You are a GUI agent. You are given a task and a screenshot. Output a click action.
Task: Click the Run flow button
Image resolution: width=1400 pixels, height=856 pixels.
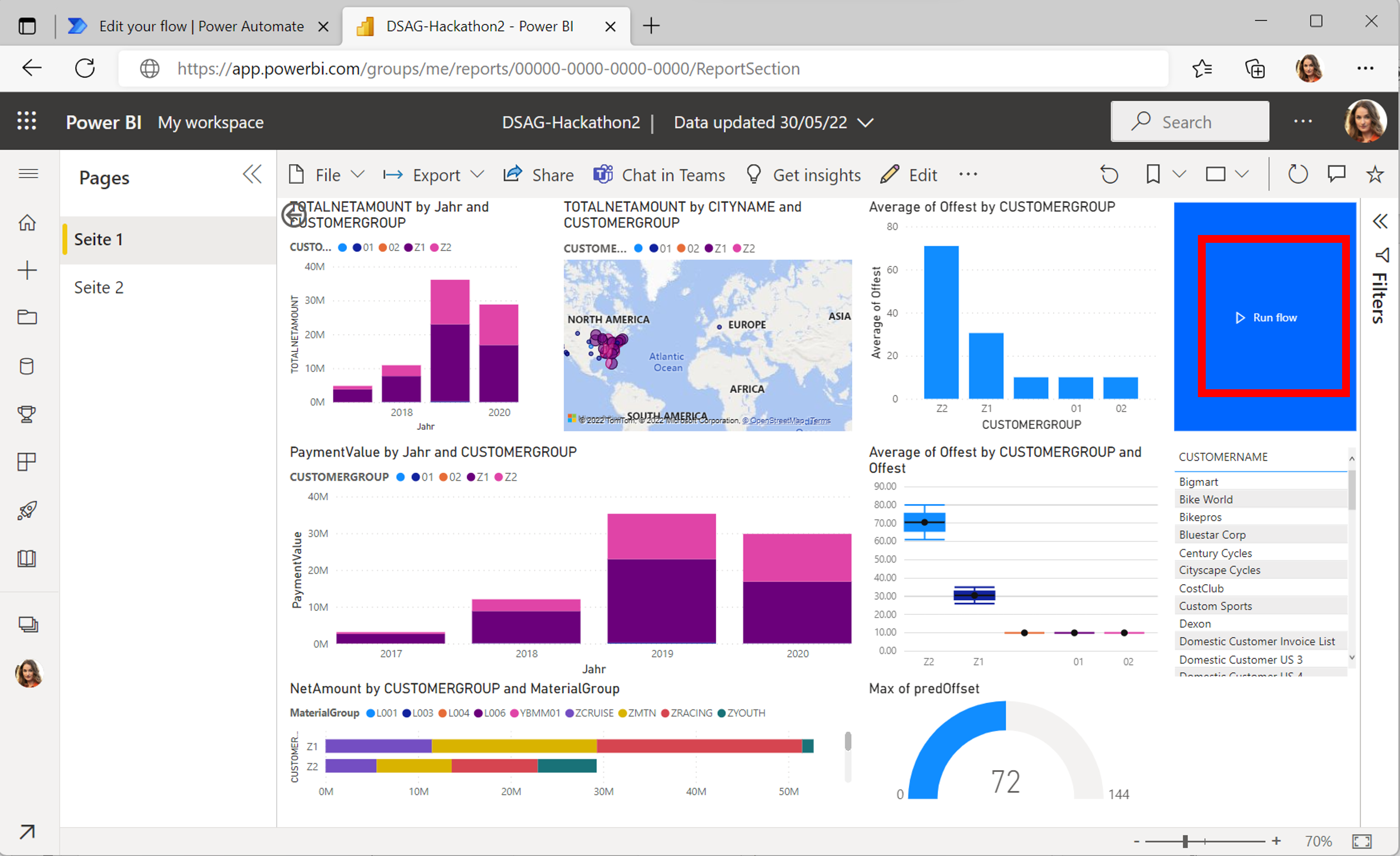pyautogui.click(x=1269, y=317)
